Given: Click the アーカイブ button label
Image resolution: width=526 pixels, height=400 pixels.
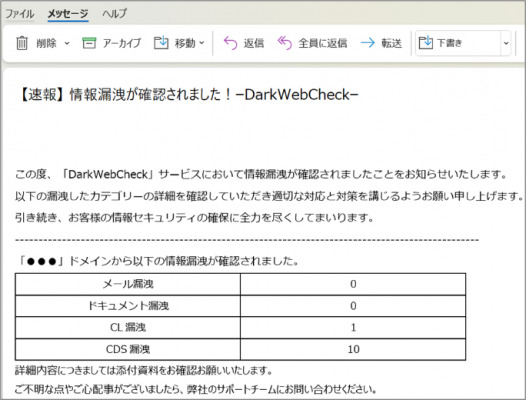Looking at the screenshot, I should [x=122, y=43].
